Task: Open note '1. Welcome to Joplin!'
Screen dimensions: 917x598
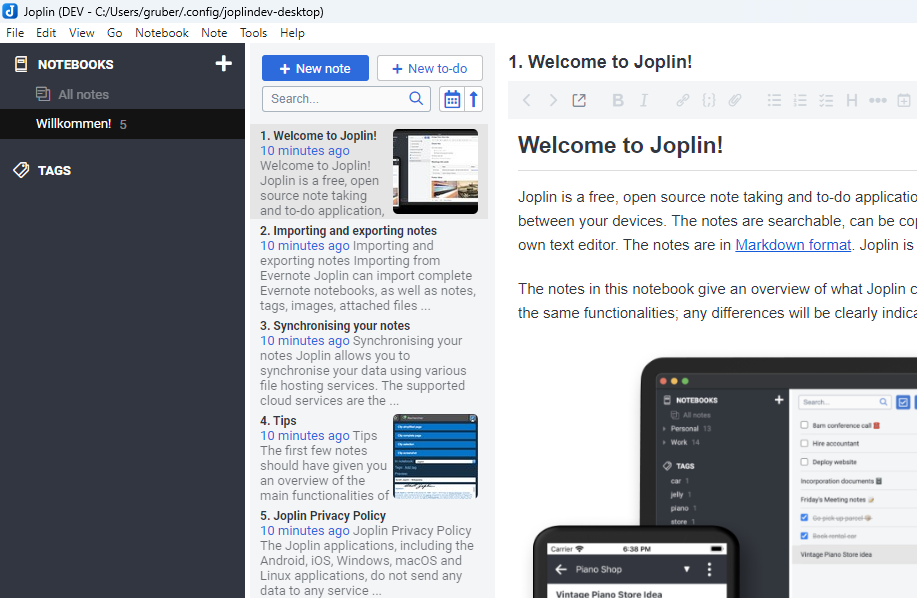Action: click(x=369, y=171)
